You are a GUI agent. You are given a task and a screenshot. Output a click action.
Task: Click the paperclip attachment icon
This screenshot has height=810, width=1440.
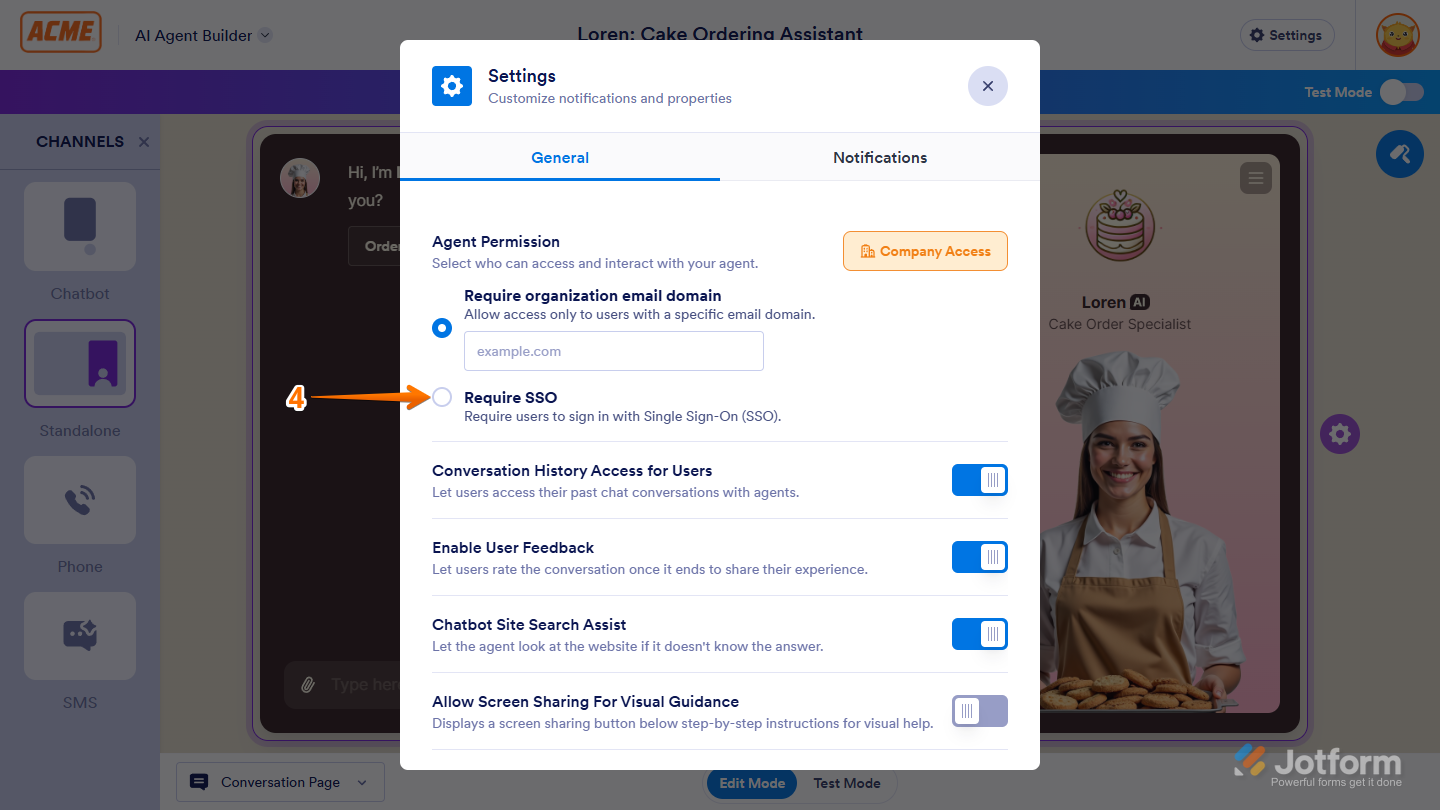[308, 685]
